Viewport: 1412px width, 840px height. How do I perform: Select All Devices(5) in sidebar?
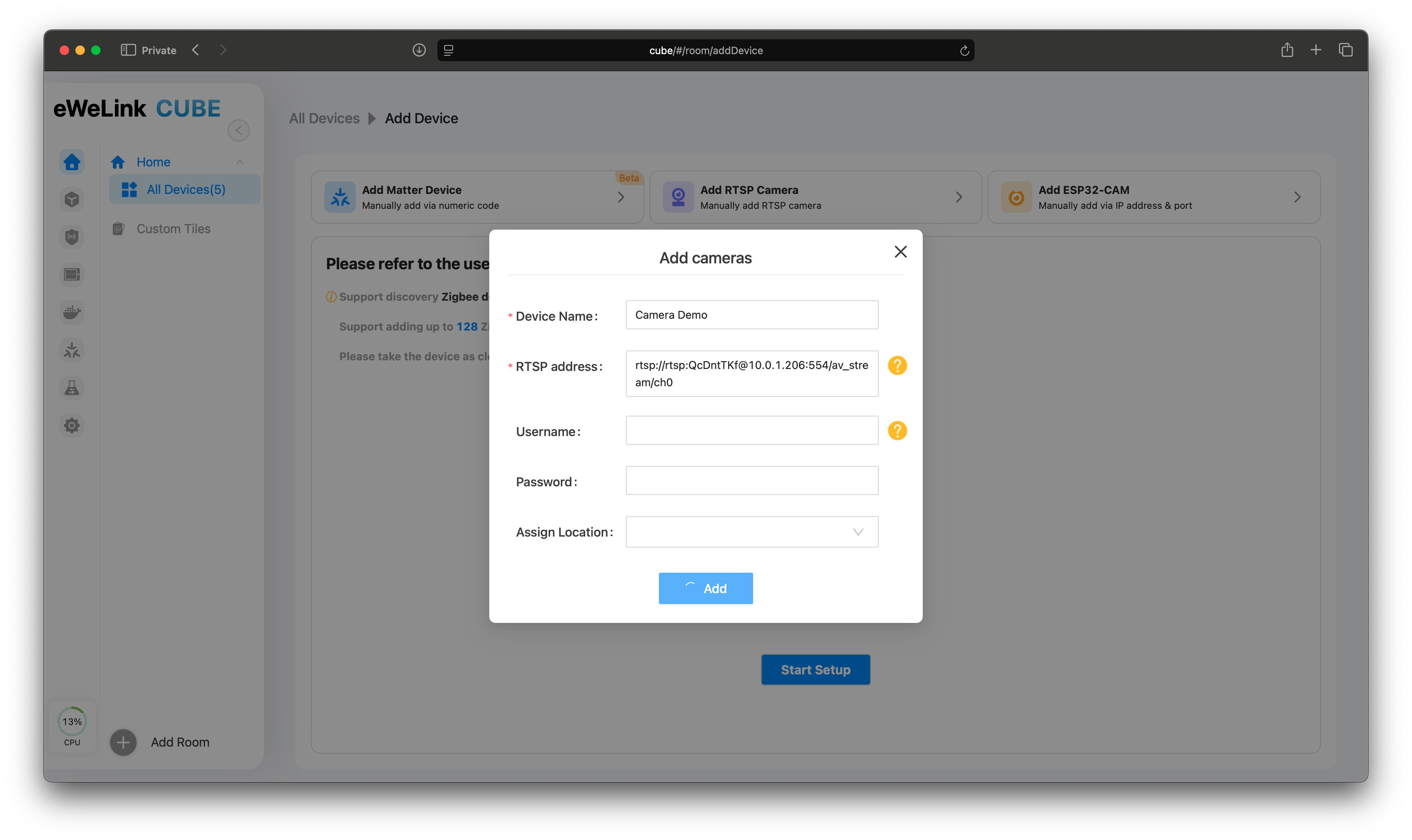tap(185, 190)
